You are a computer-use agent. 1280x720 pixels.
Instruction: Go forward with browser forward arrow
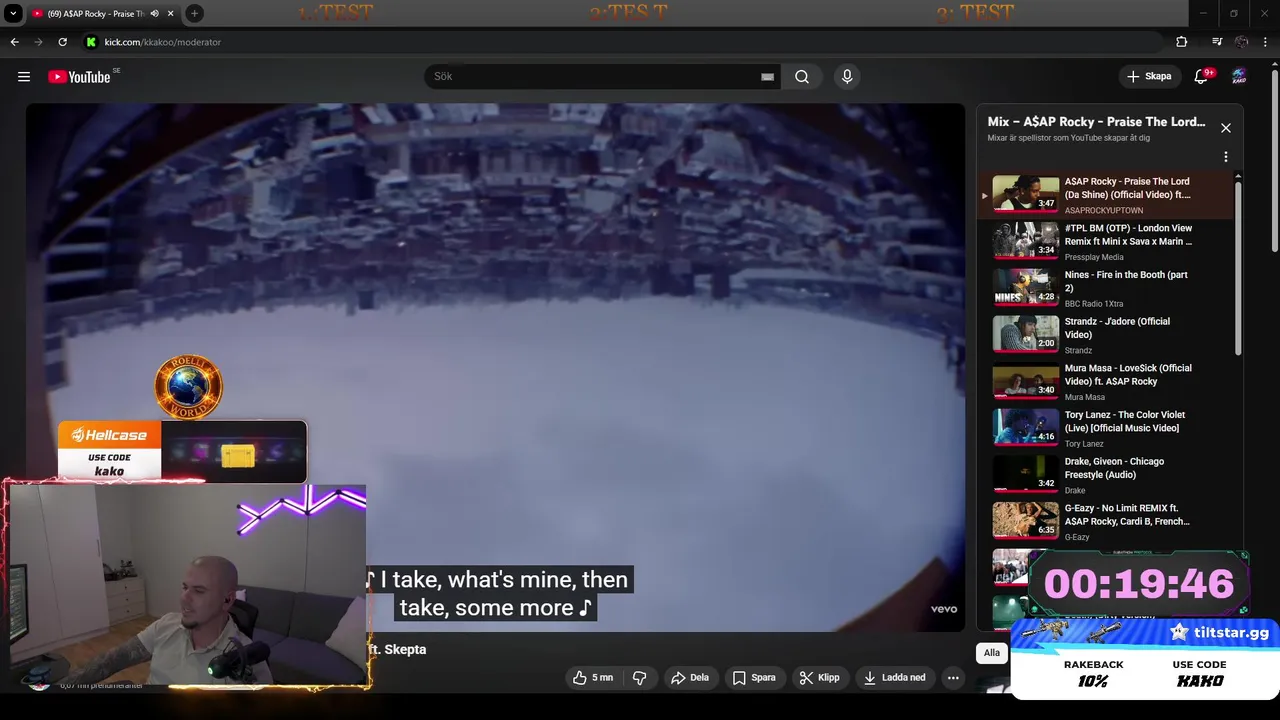38,42
